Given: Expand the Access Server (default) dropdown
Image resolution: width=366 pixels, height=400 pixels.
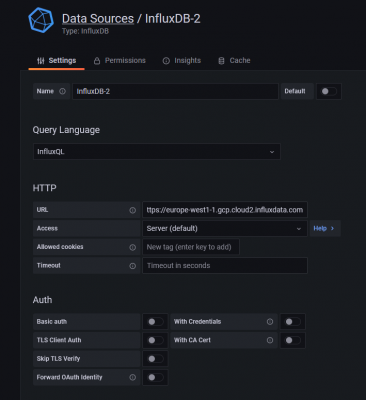Looking at the screenshot, I should tap(225, 228).
